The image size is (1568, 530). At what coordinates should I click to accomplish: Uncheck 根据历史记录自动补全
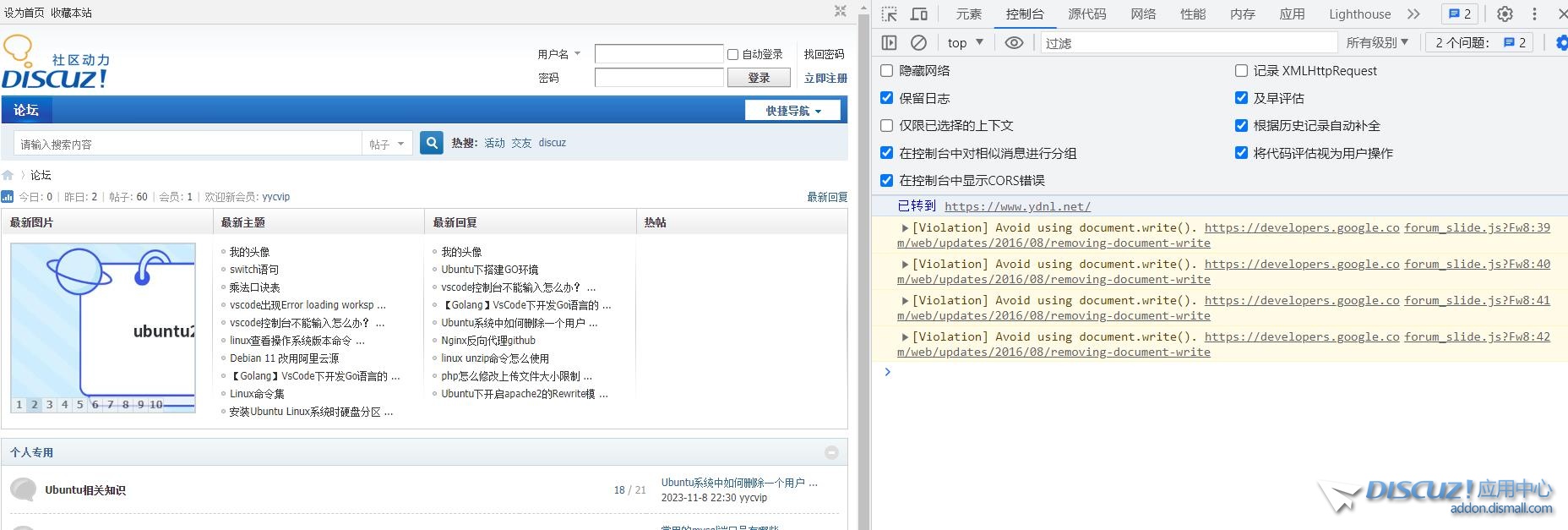1241,126
